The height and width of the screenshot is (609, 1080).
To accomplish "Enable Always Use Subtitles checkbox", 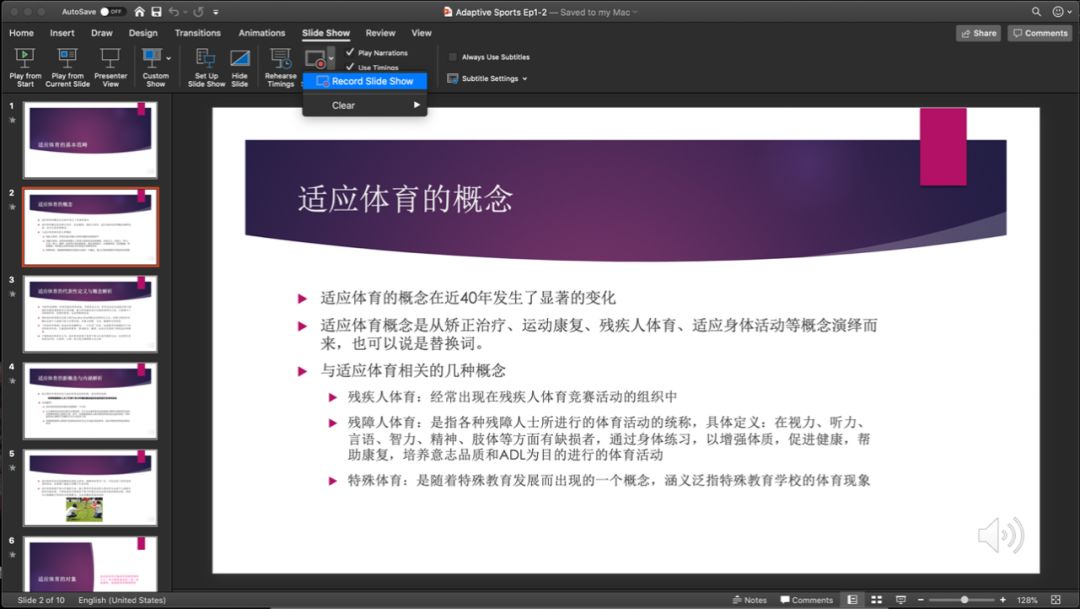I will (453, 57).
